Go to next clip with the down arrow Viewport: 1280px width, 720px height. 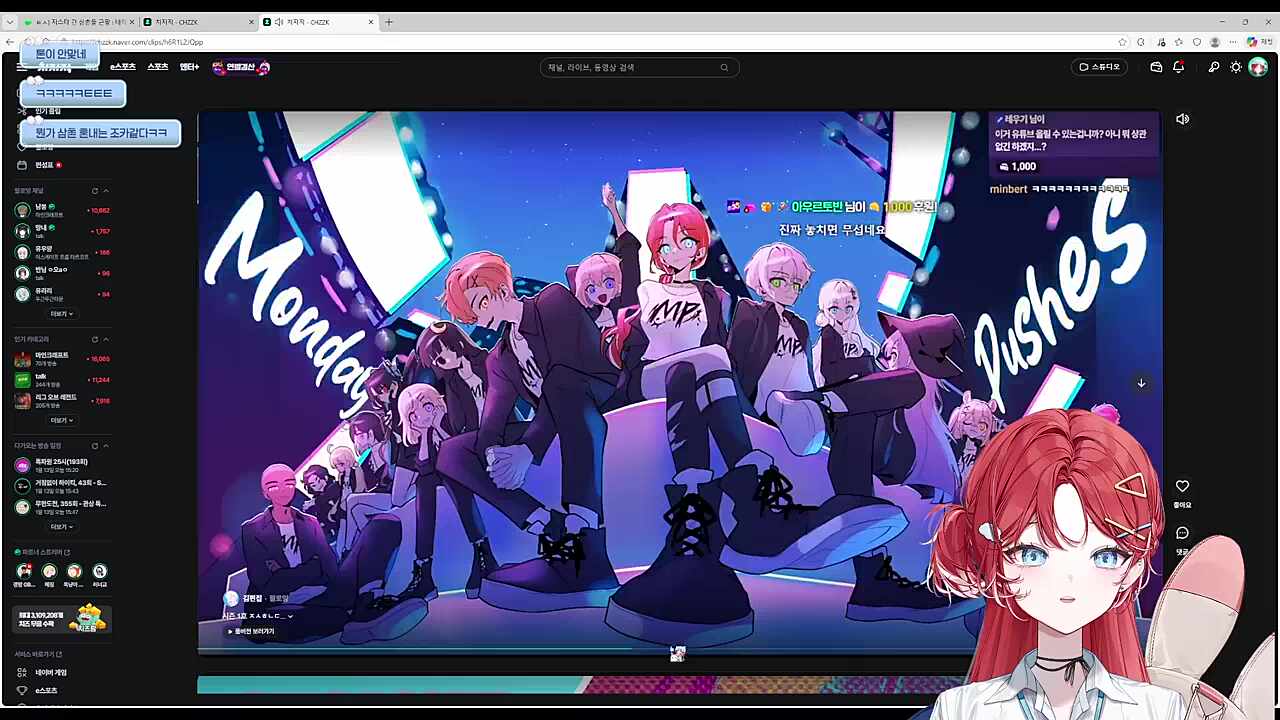coord(1141,383)
